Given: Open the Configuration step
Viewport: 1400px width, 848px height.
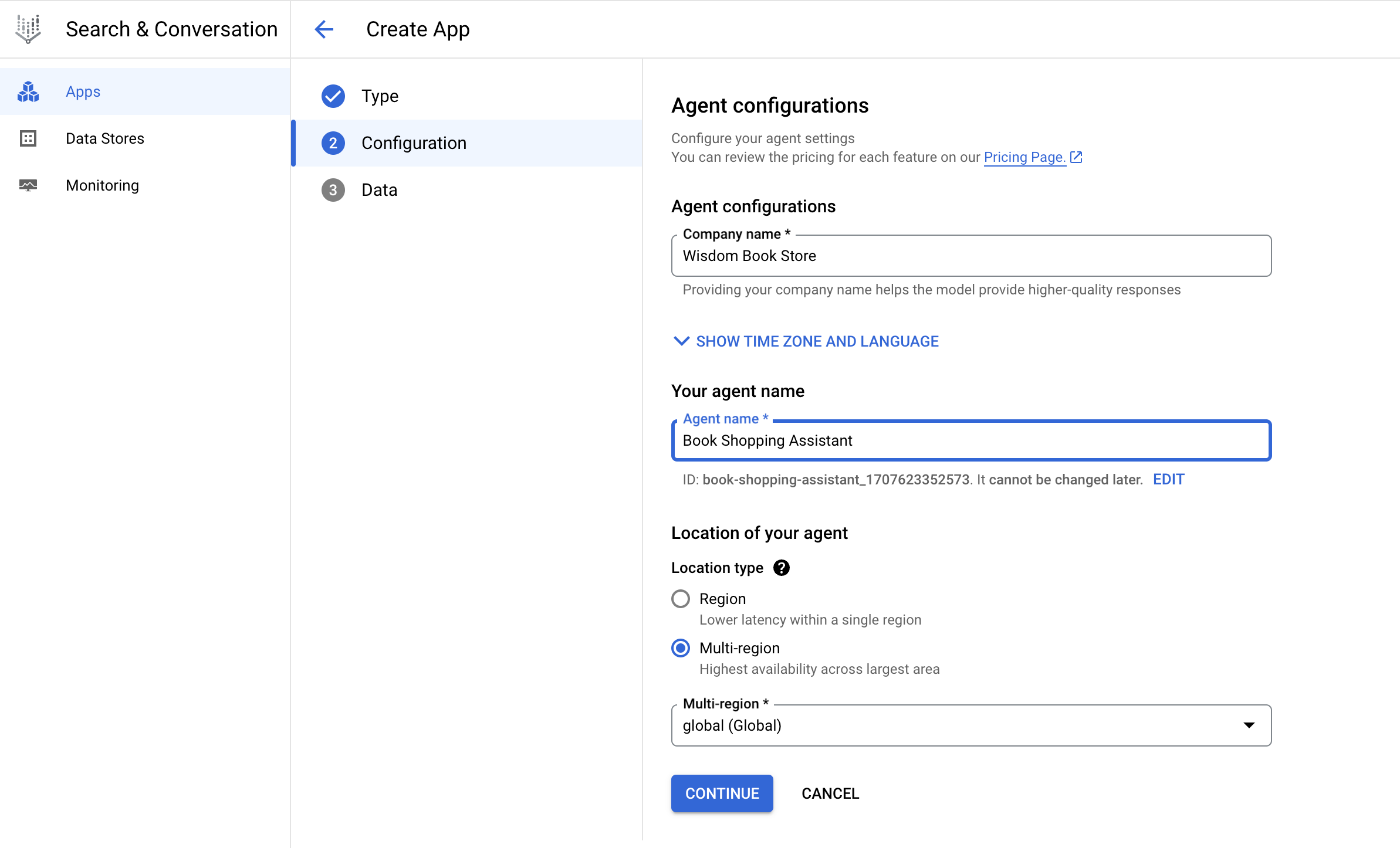Looking at the screenshot, I should coord(414,143).
